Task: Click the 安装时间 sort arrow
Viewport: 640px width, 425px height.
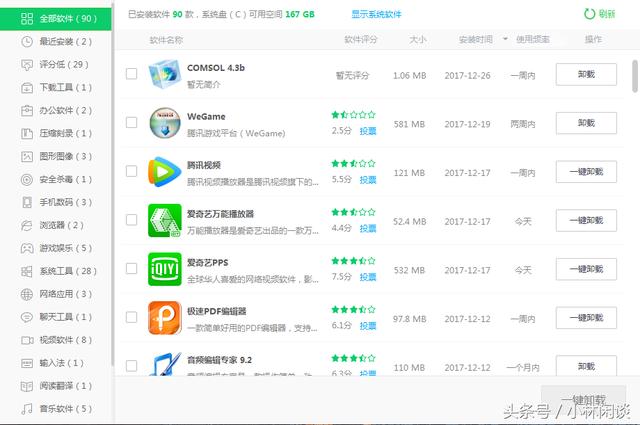Action: pos(505,39)
